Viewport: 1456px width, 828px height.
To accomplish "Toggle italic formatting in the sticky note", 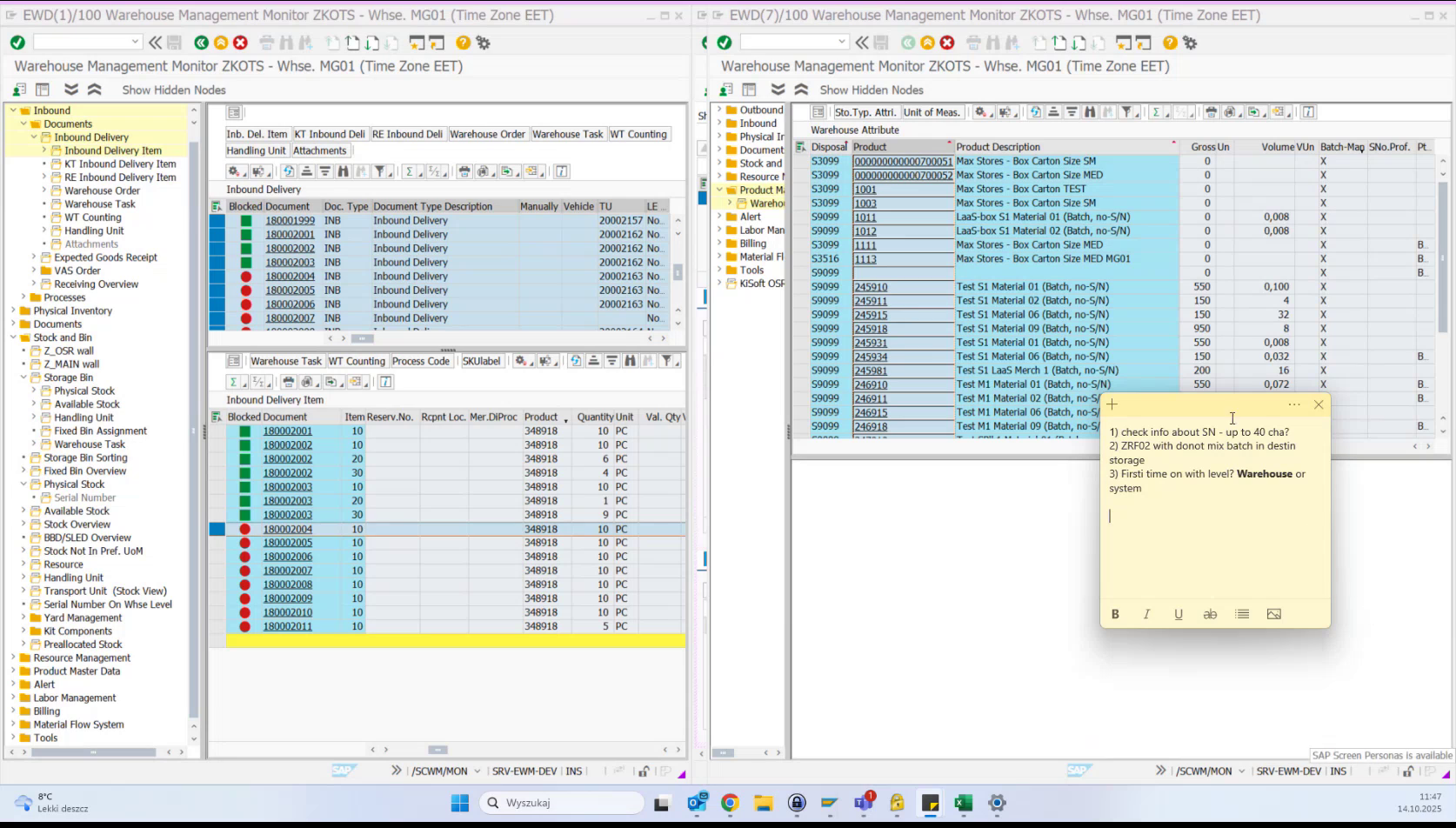I will 1146,614.
